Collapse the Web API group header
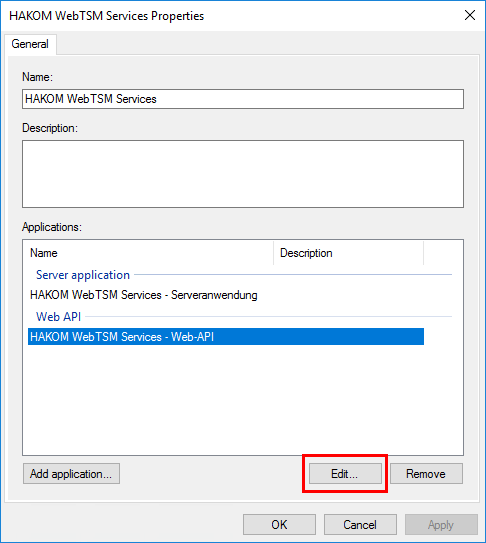 pyautogui.click(x=59, y=317)
